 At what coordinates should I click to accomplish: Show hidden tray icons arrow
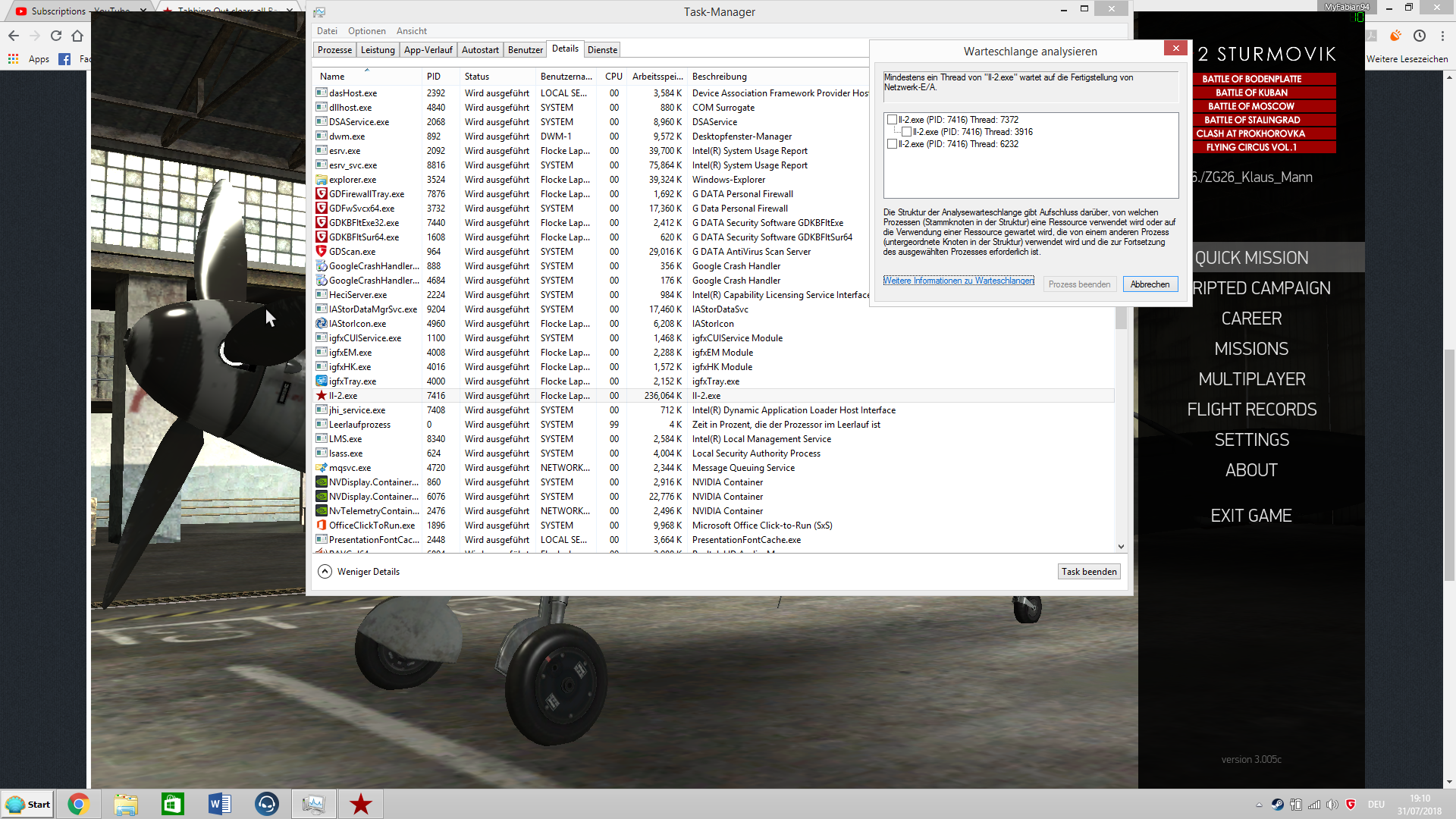pos(1259,805)
